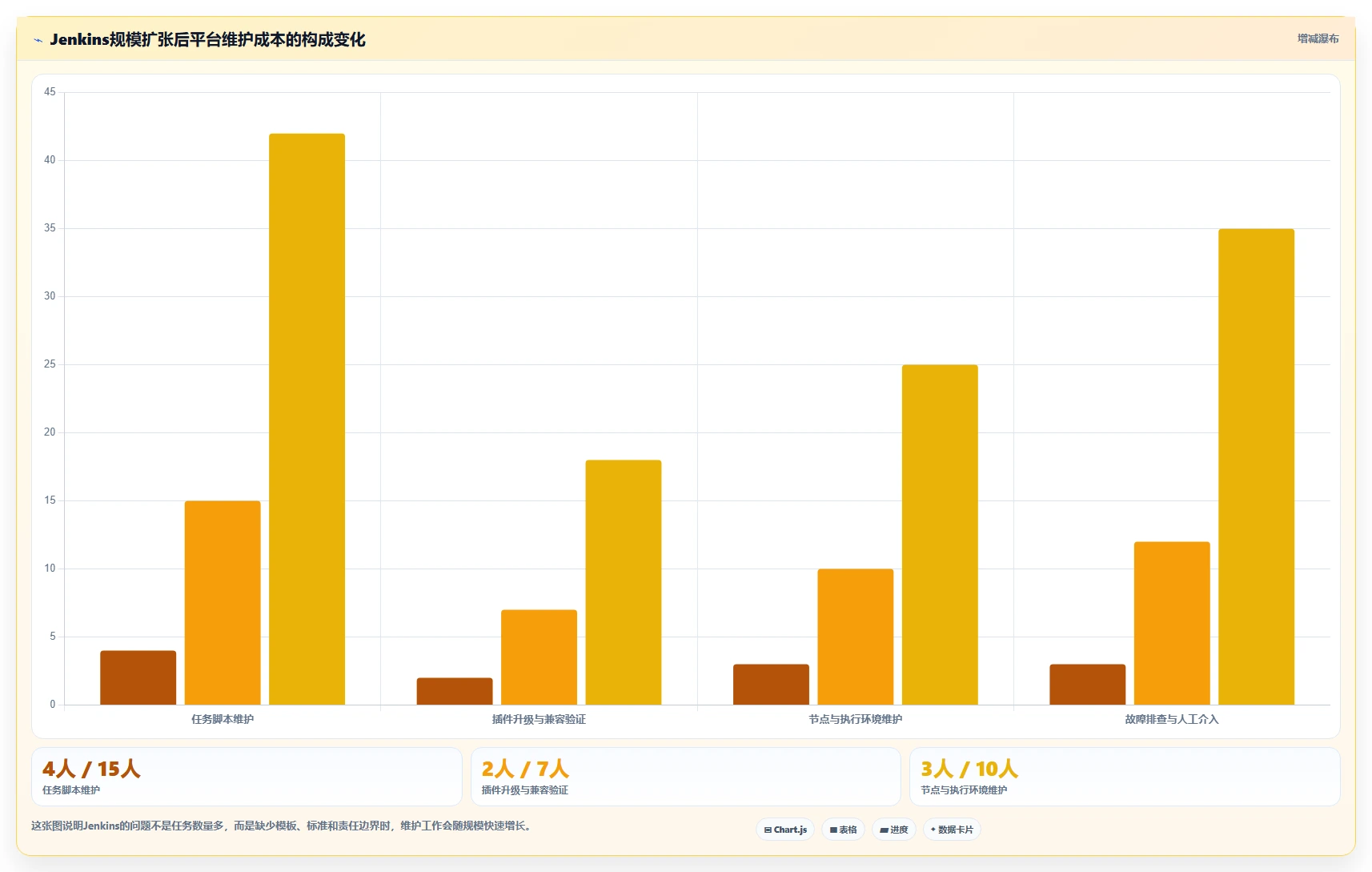Click the orange bar for 节点与执行环境维护
The width and height of the screenshot is (1372, 872).
[x=856, y=637]
